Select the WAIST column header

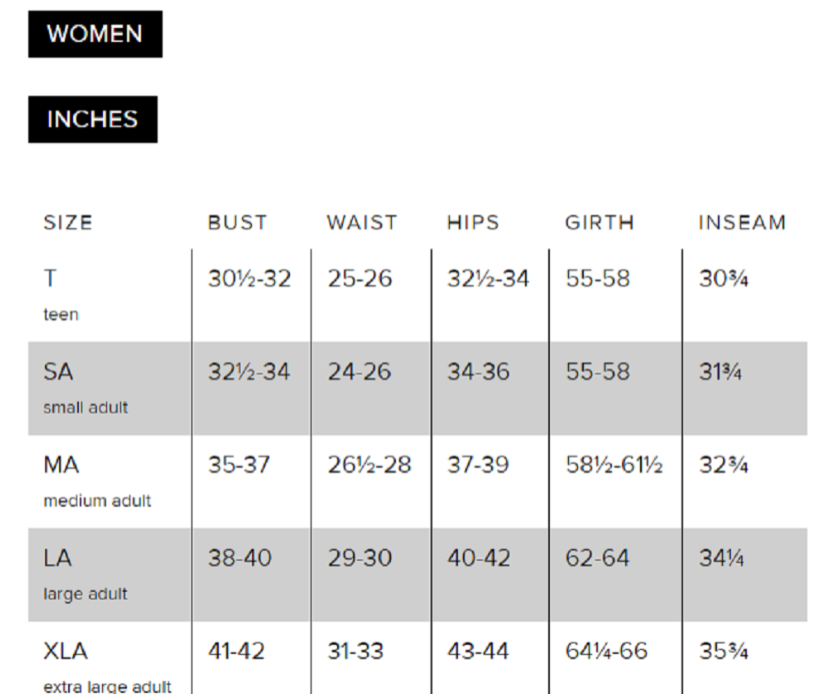click(x=362, y=223)
